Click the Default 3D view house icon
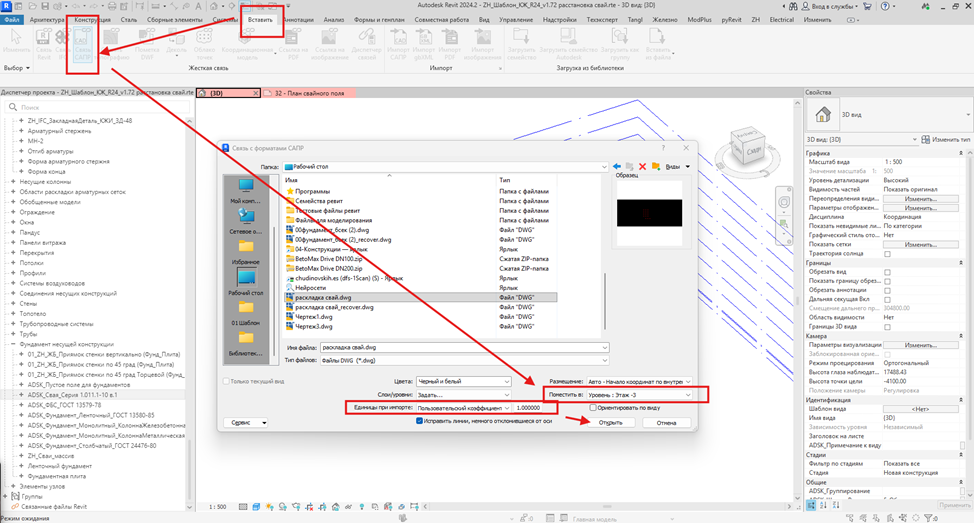 tap(214, 6)
